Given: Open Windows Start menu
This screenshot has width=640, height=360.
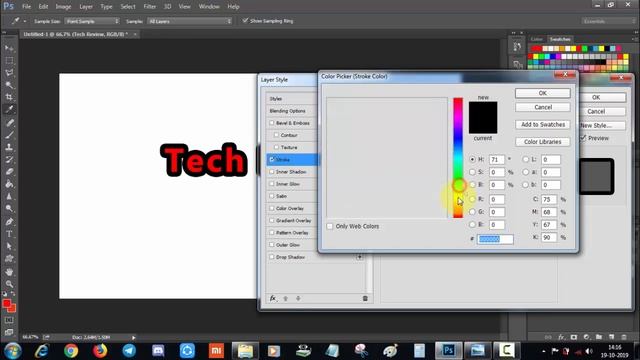Looking at the screenshot, I should pos(13,351).
